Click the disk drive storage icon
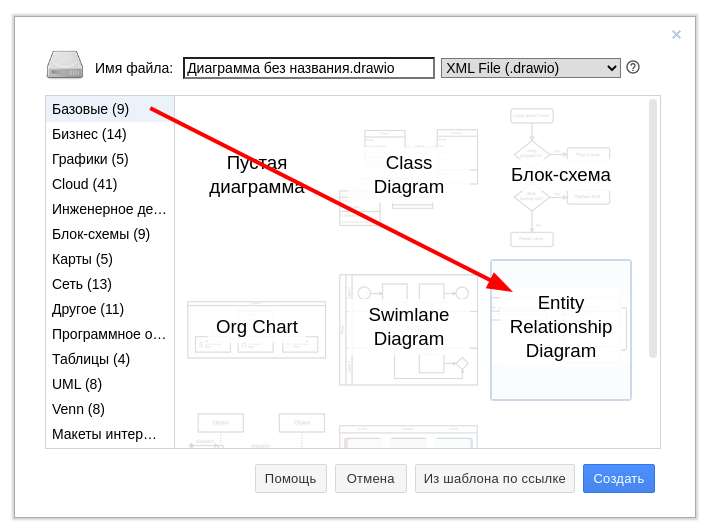716x532 pixels. (65, 66)
